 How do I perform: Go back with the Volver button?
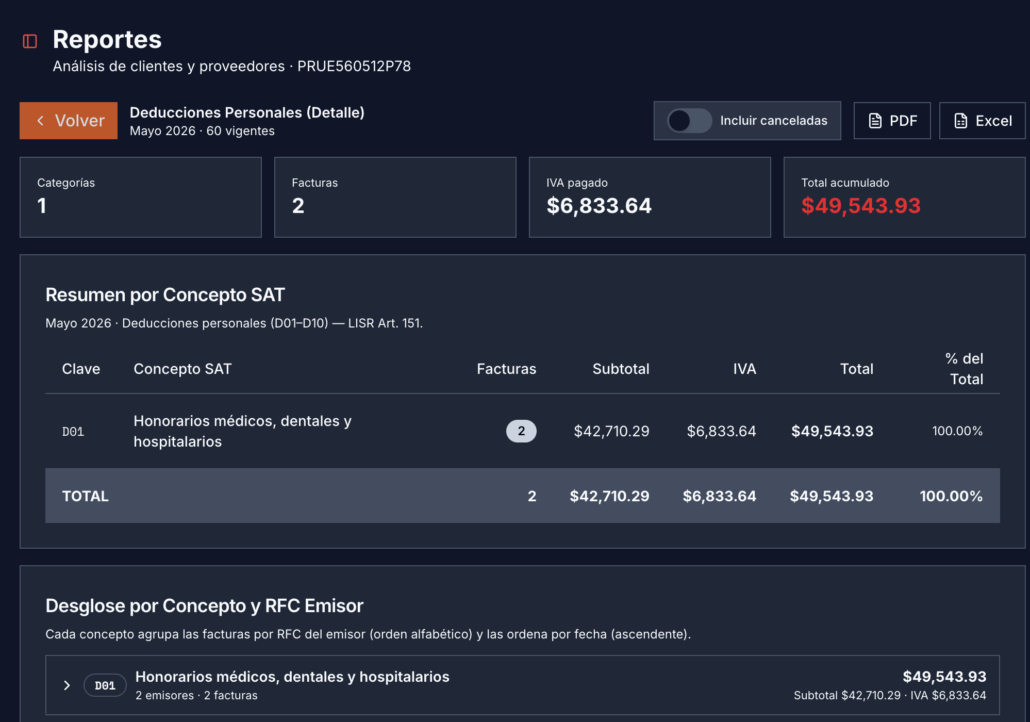68,121
